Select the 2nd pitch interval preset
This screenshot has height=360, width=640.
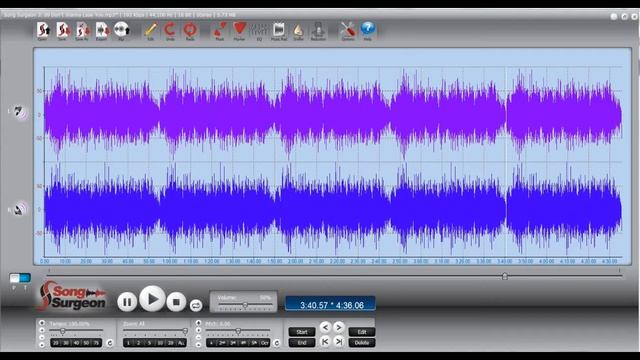222,343
